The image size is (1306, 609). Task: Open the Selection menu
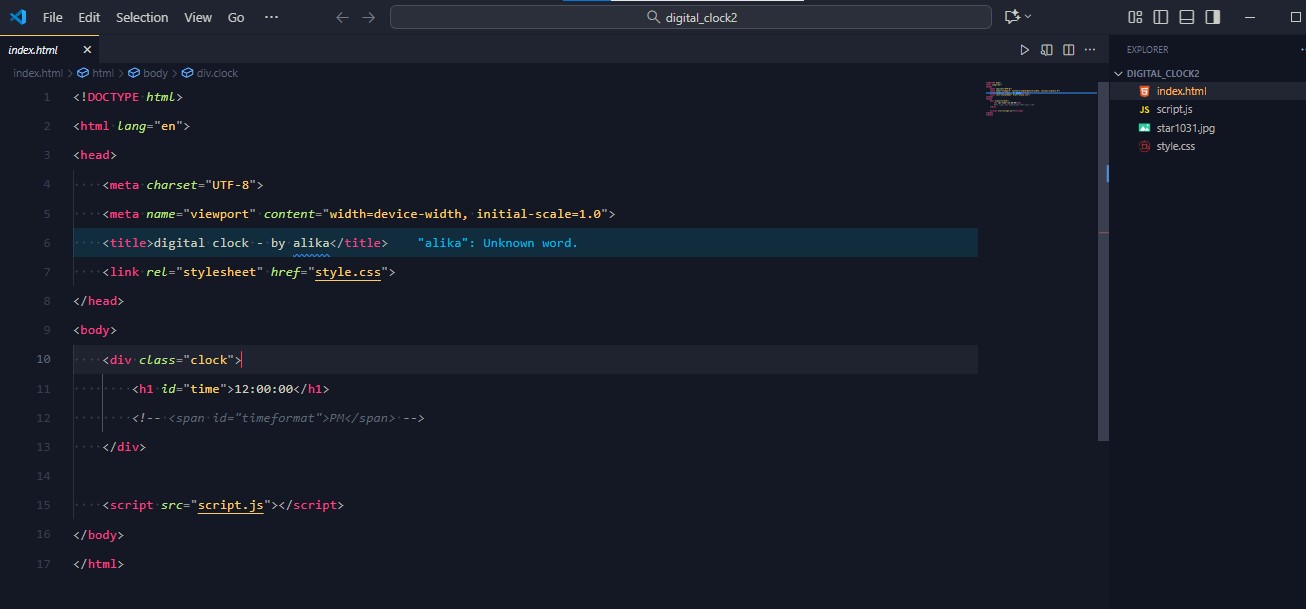[x=142, y=17]
